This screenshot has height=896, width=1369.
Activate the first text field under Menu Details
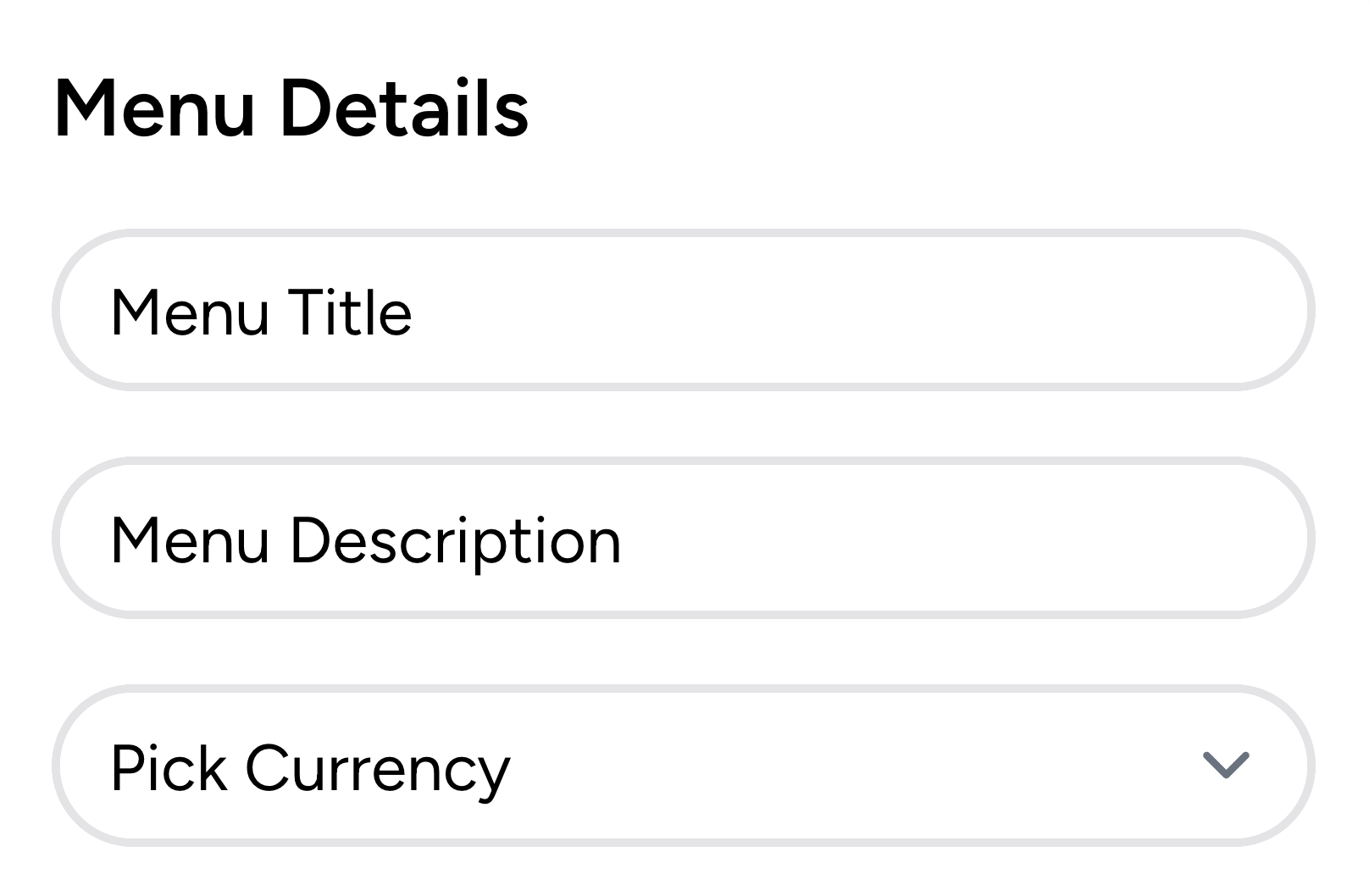tap(683, 310)
